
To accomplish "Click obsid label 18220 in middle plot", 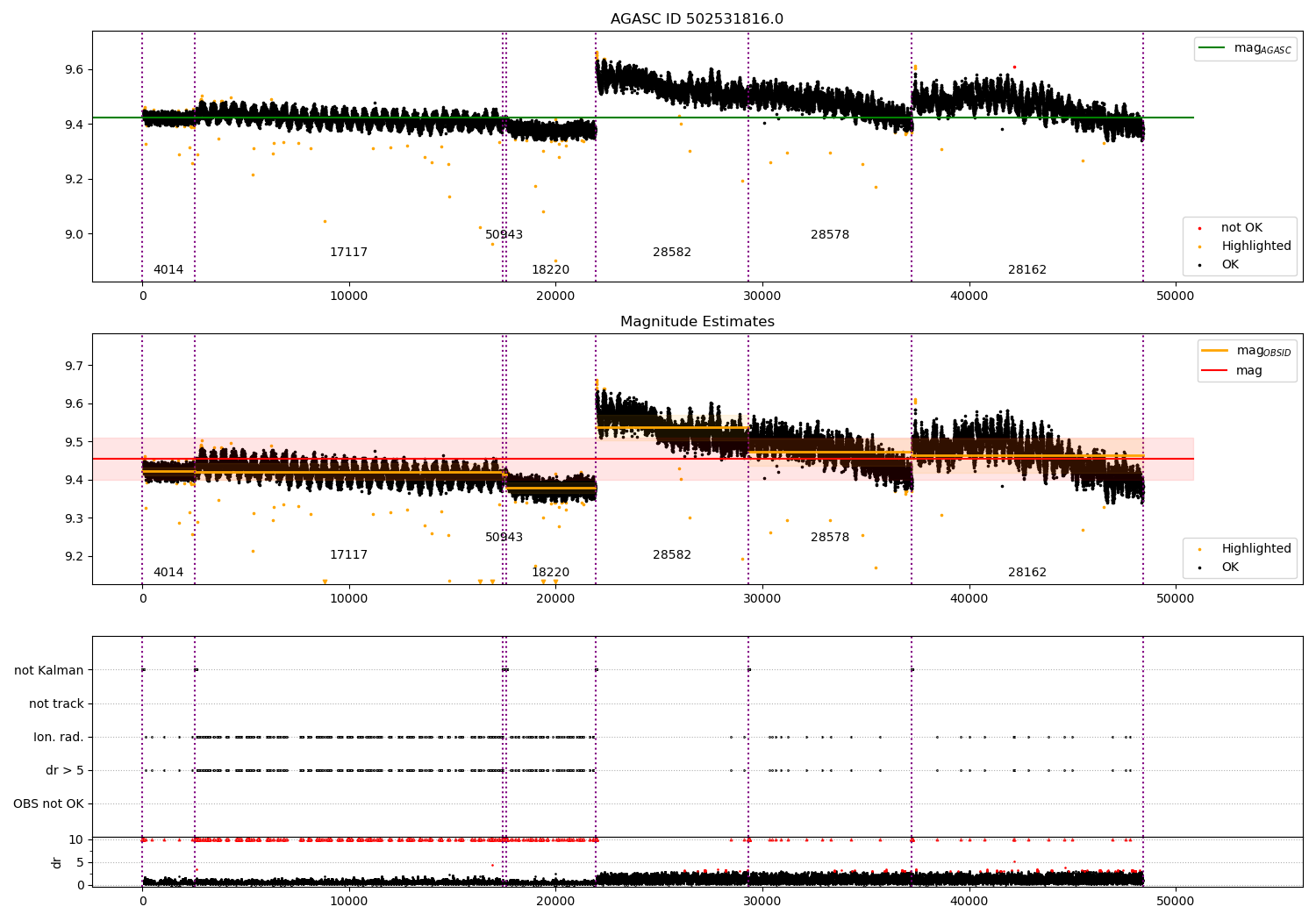I will click(x=550, y=573).
